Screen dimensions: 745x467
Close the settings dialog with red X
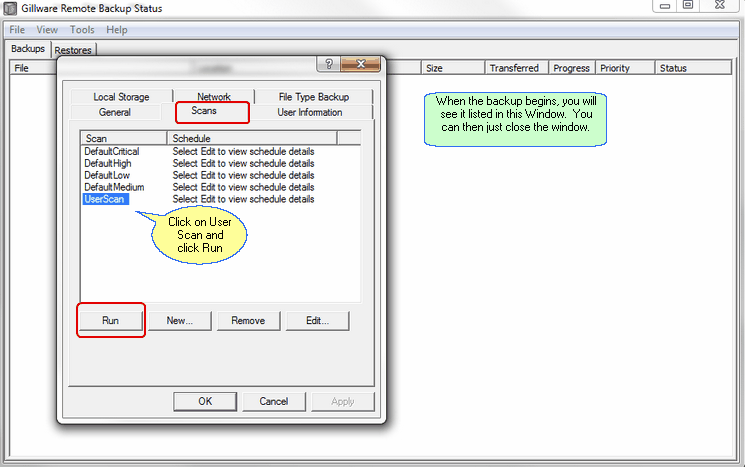point(361,64)
